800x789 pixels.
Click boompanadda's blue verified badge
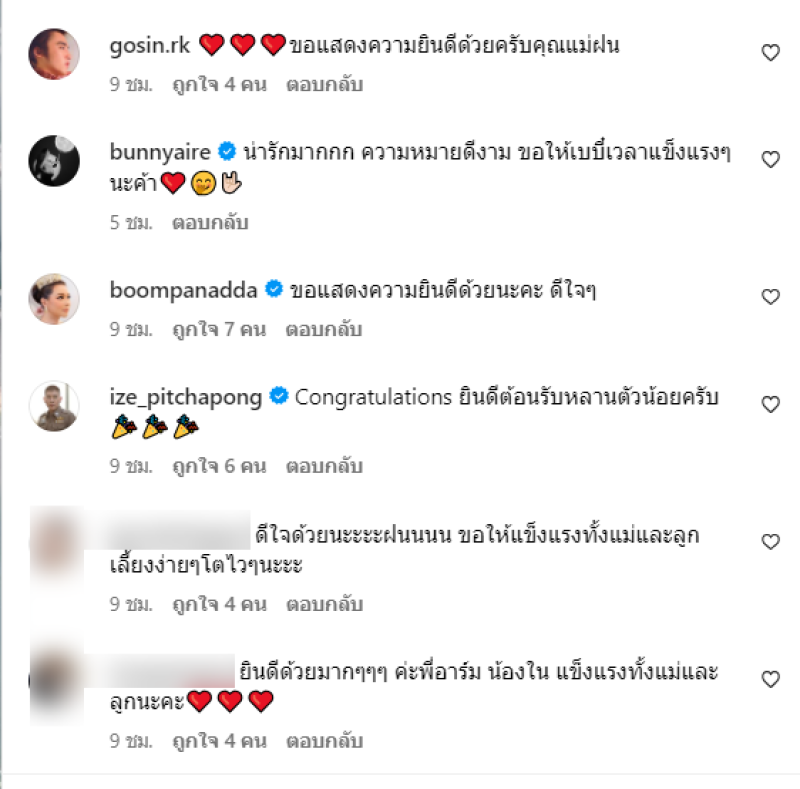coord(274,289)
